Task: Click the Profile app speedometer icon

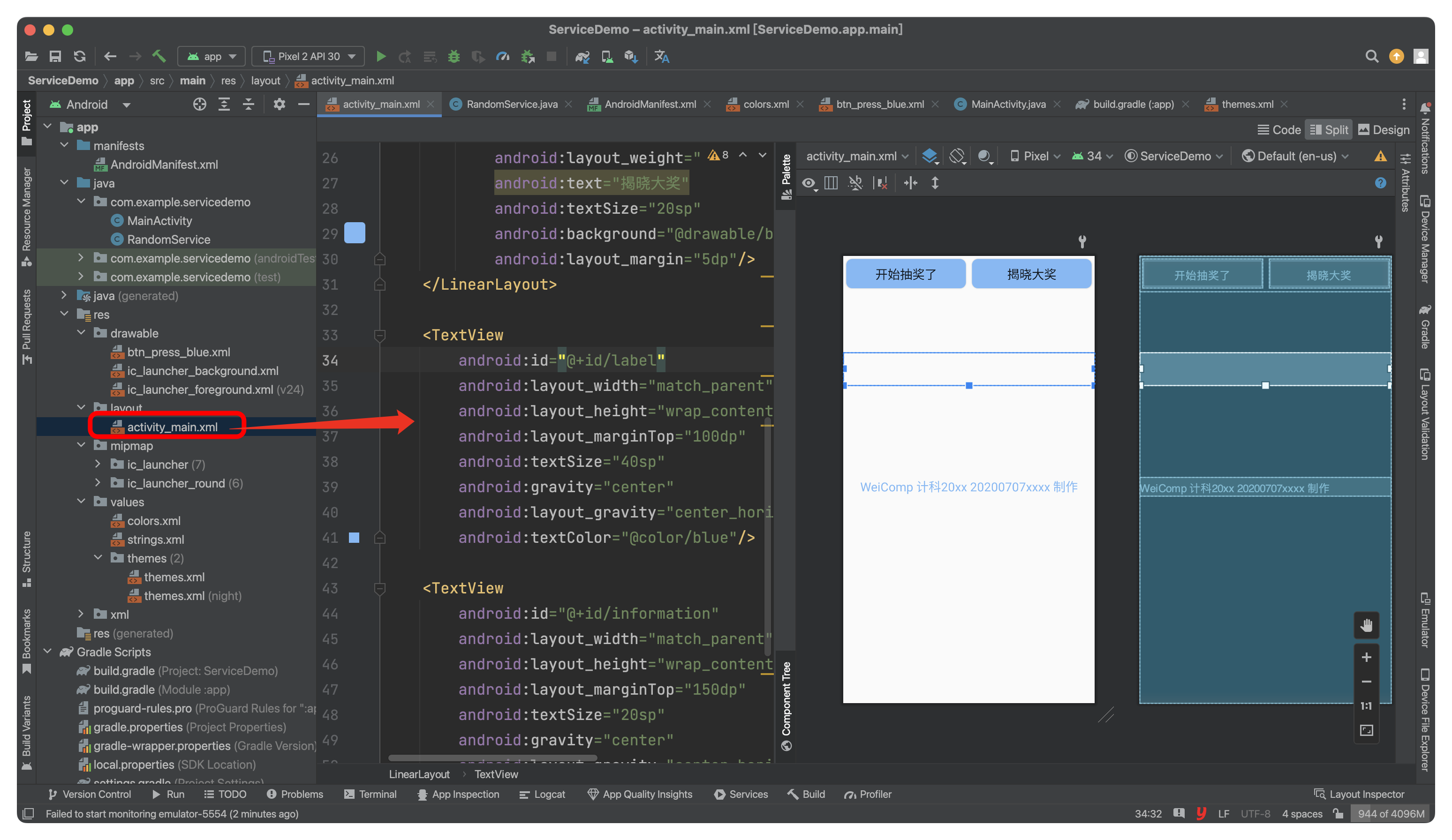Action: [503, 56]
